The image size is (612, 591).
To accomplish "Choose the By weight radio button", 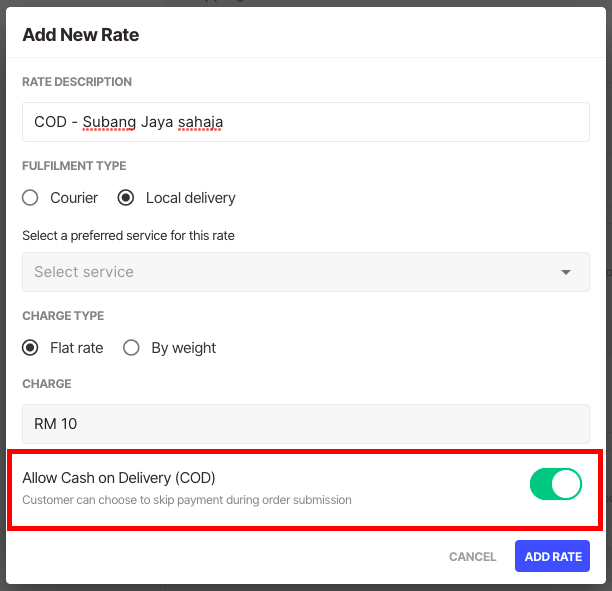I will pos(131,348).
